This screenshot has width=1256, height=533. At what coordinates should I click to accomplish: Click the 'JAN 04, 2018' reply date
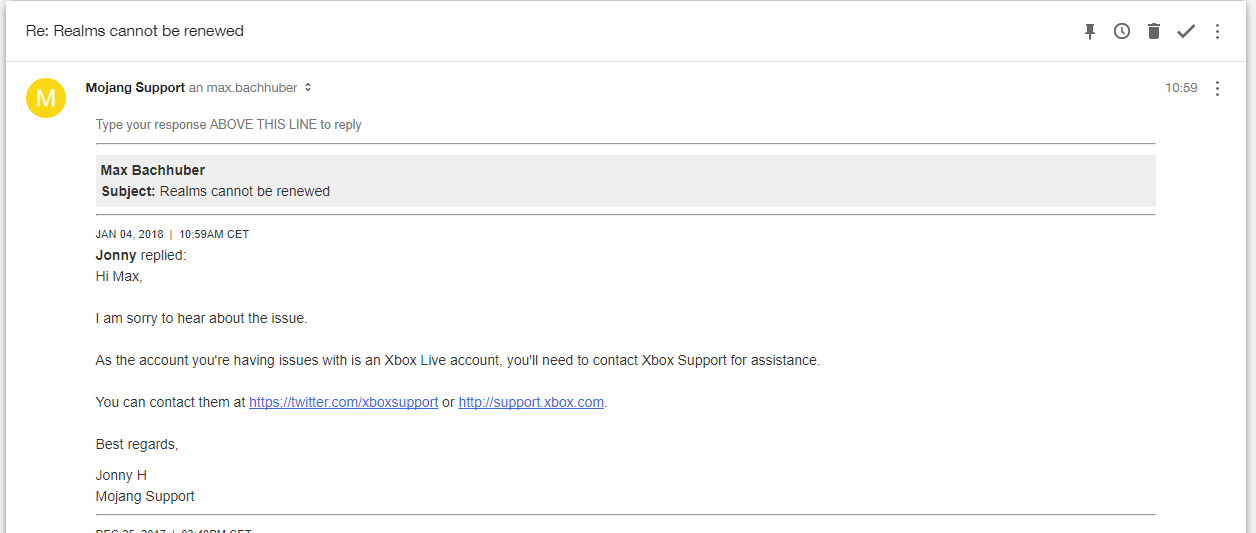(129, 234)
